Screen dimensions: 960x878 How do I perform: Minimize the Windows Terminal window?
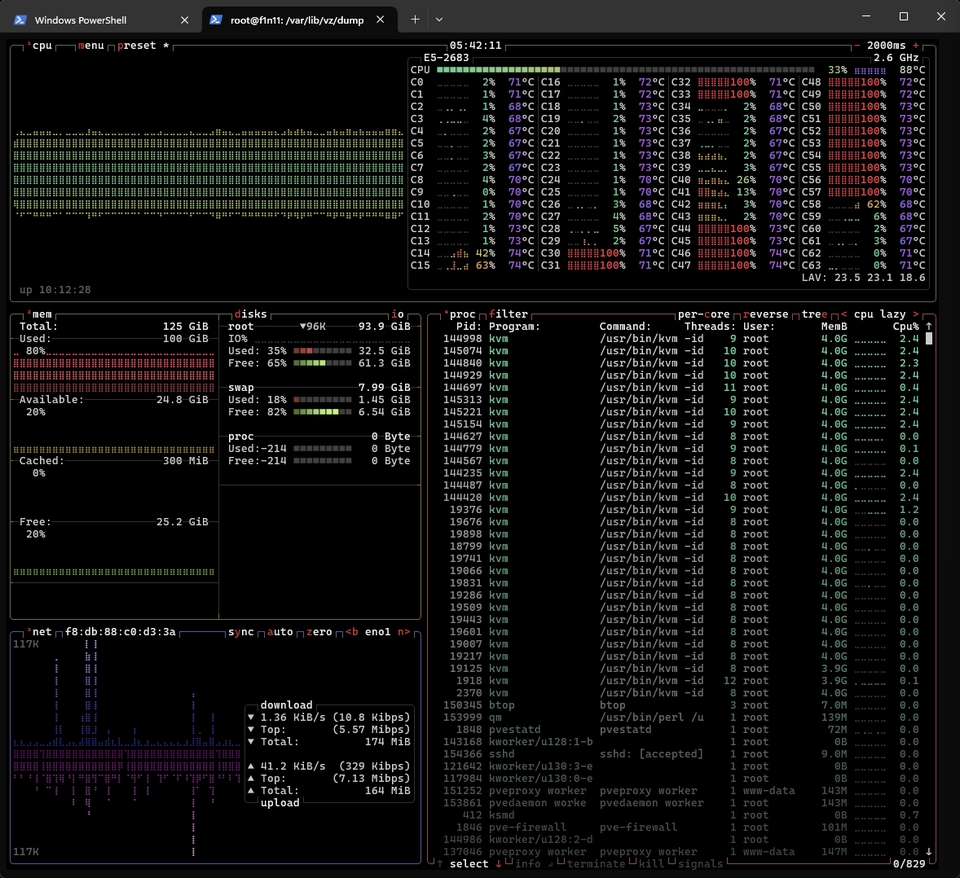(x=866, y=17)
